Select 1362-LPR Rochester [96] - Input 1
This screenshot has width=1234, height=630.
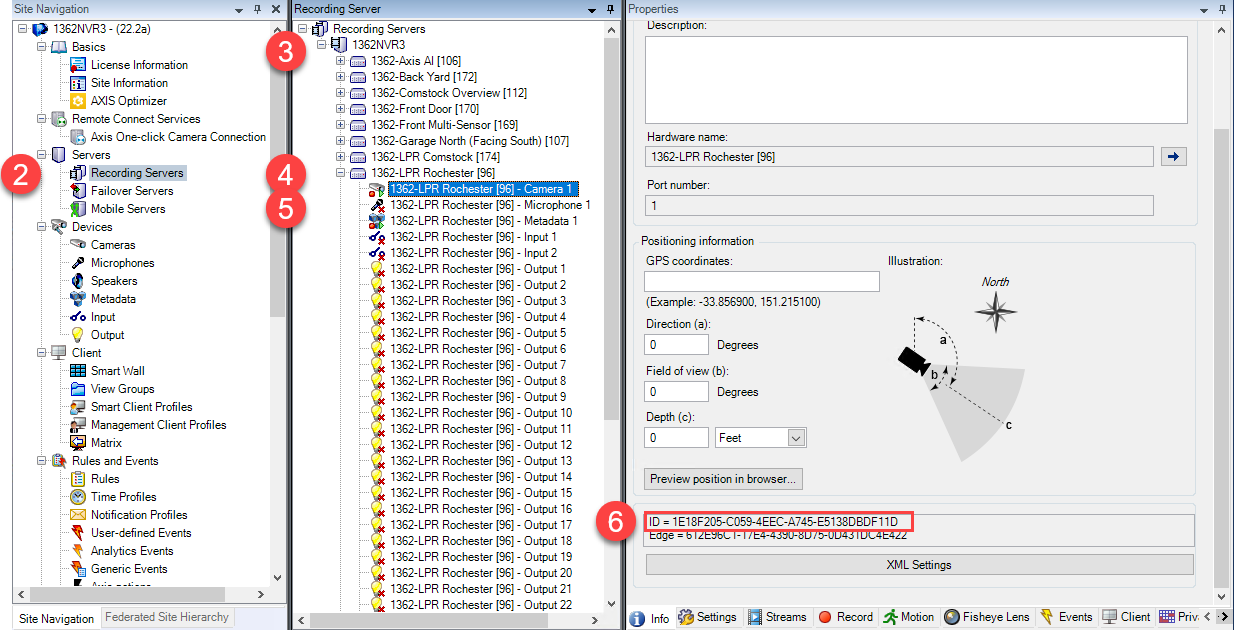click(x=473, y=237)
